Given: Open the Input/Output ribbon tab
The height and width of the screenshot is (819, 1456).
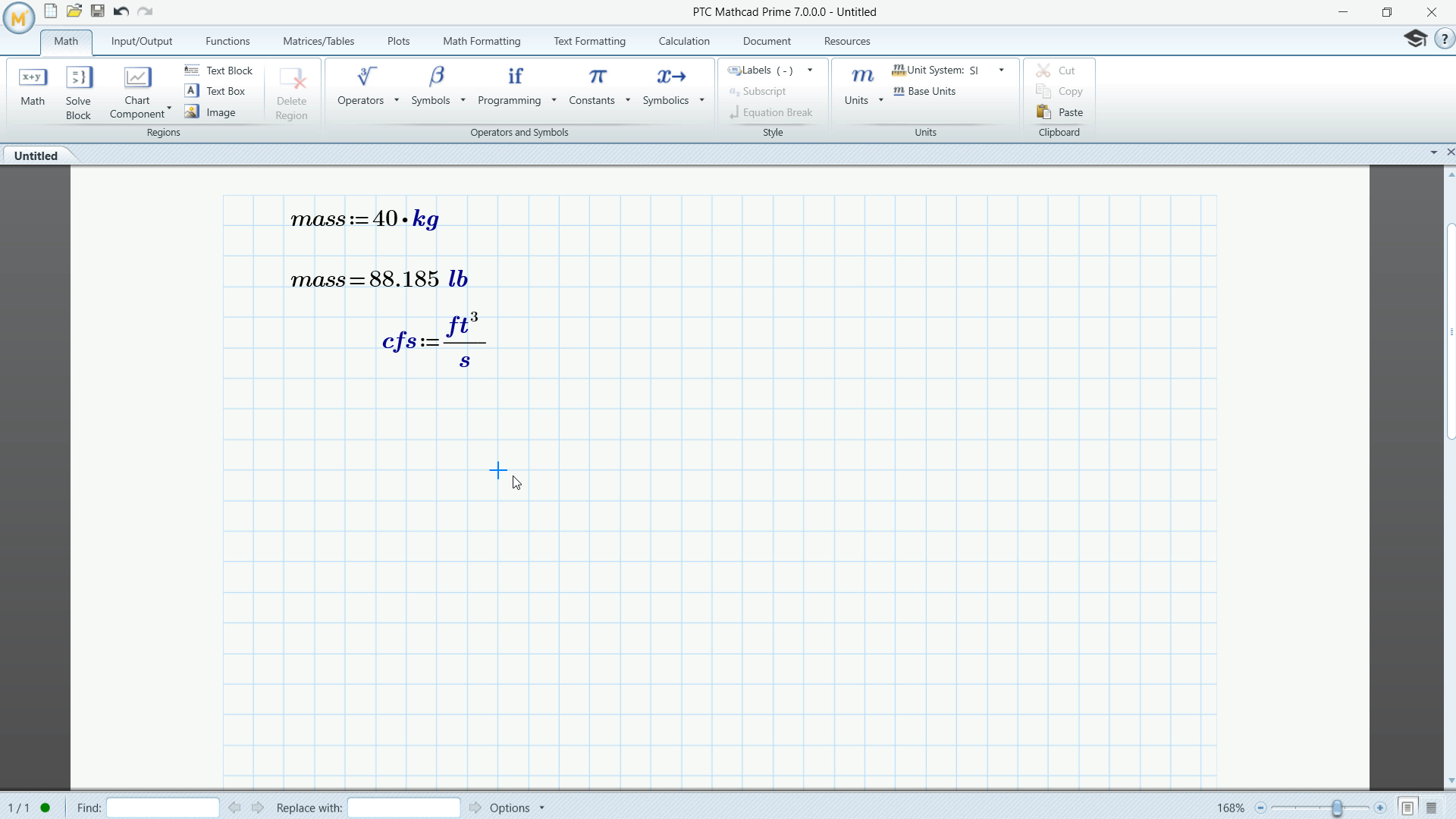Looking at the screenshot, I should (x=142, y=41).
